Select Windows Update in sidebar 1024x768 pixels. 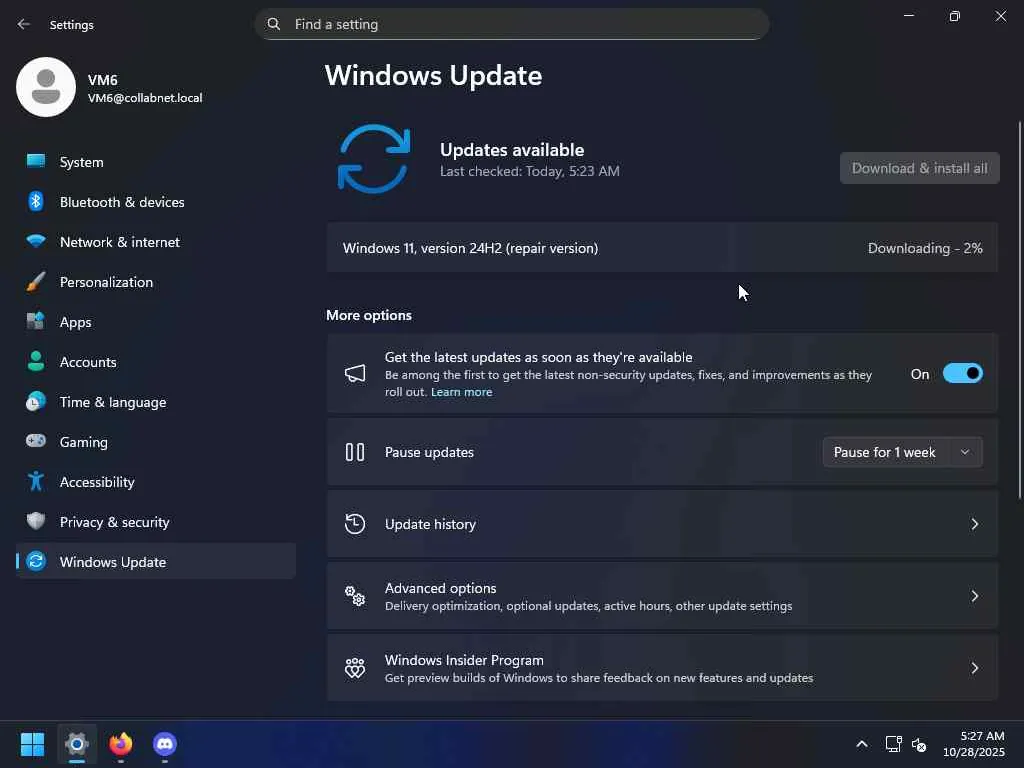click(x=155, y=562)
